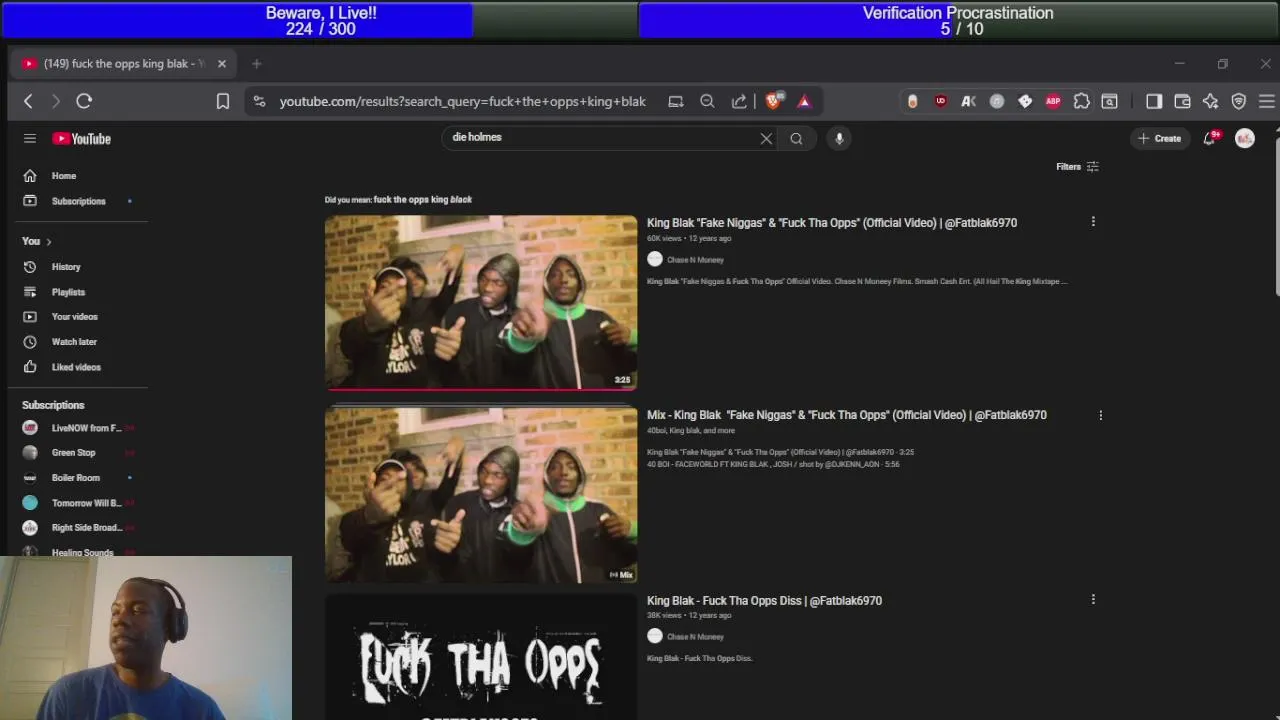Open options menu for the first video result

(1093, 222)
